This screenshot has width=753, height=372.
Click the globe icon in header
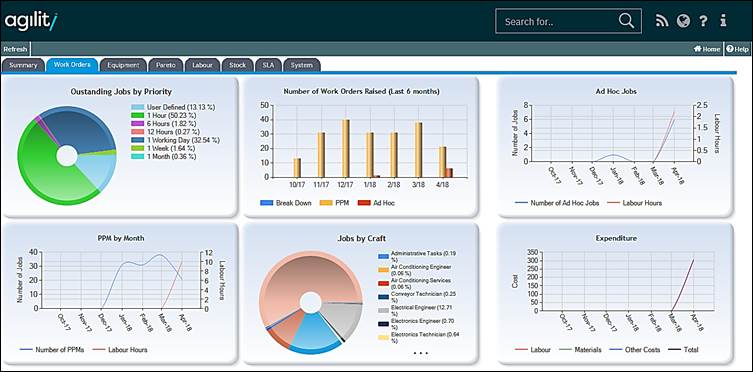[x=683, y=21]
